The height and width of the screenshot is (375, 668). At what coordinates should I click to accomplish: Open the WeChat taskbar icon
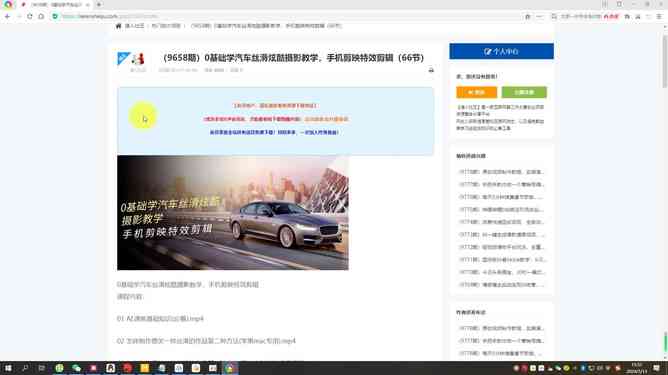76,368
